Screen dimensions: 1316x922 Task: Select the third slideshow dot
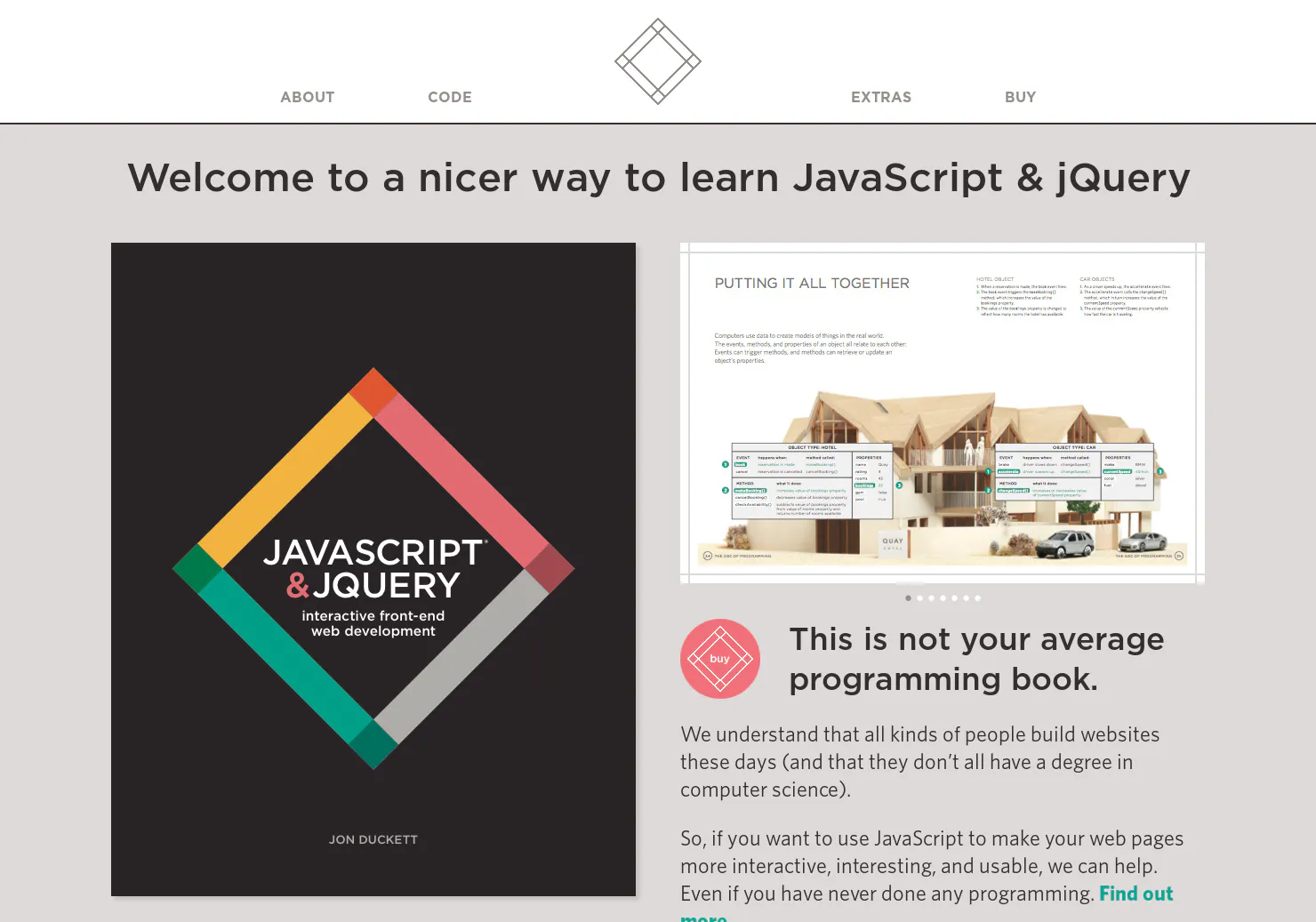931,598
